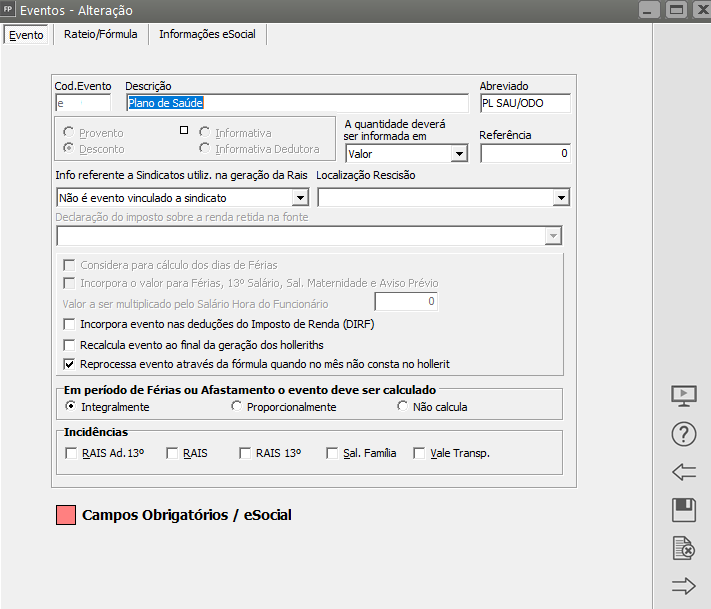Tick the Sal. Família incidence checkbox
The image size is (711, 609).
point(333,453)
